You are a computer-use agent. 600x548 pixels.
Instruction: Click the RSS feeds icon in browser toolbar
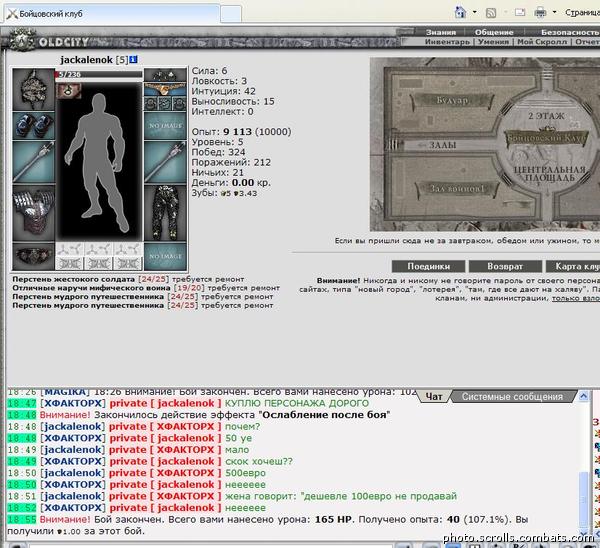pos(491,13)
